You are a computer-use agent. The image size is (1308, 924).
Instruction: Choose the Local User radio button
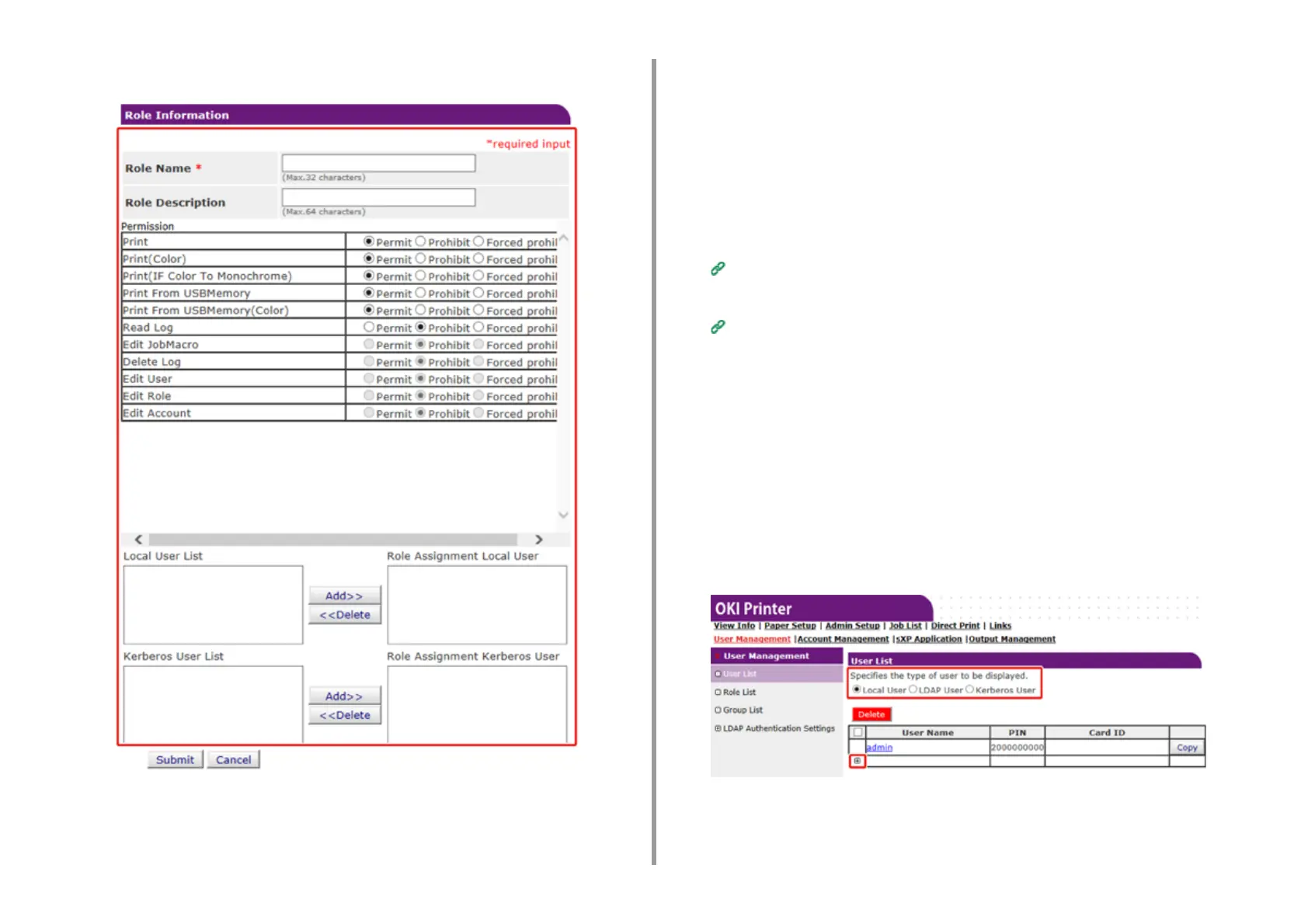(x=857, y=690)
